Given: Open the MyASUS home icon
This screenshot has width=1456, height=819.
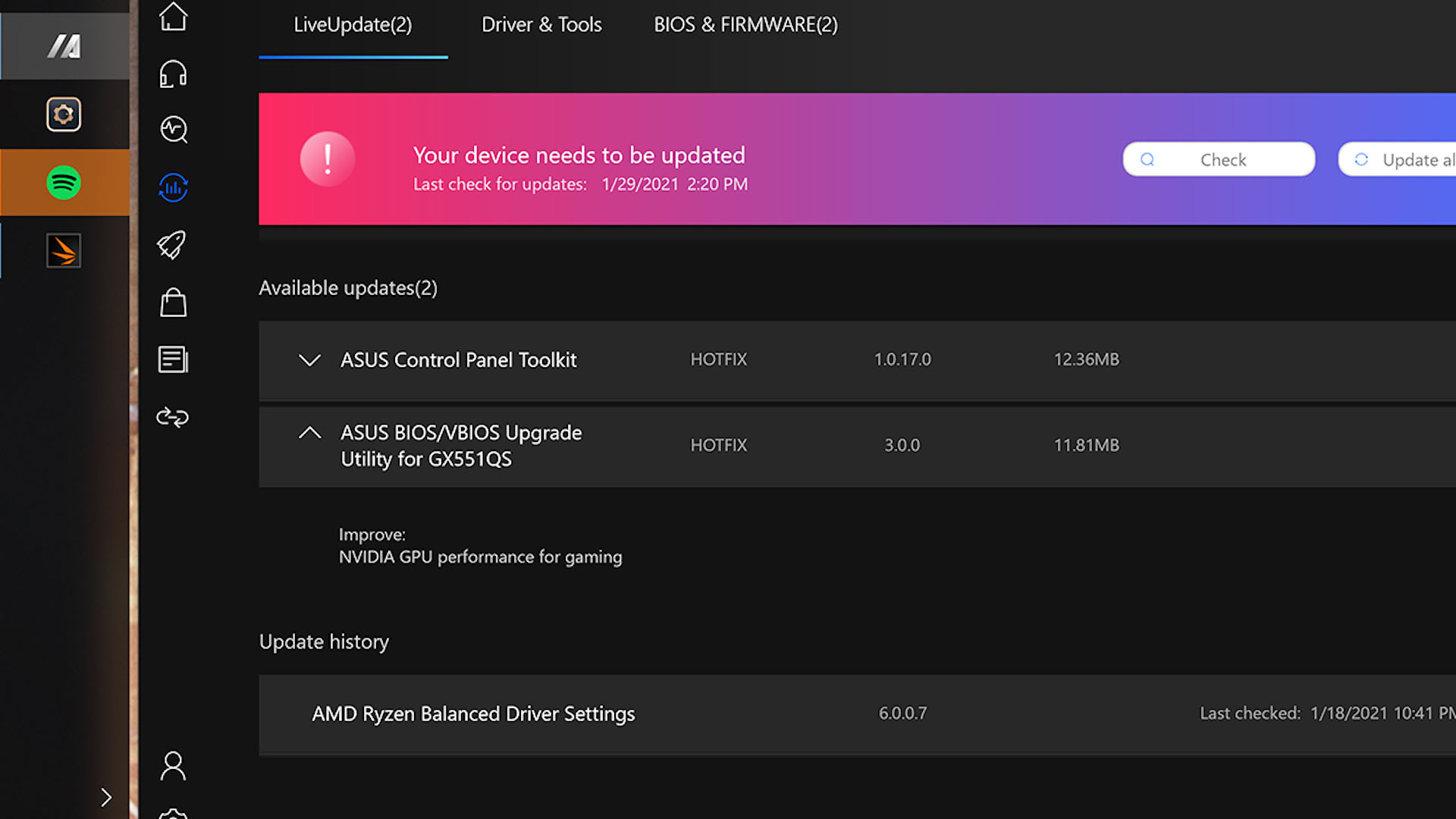Looking at the screenshot, I should 173,16.
